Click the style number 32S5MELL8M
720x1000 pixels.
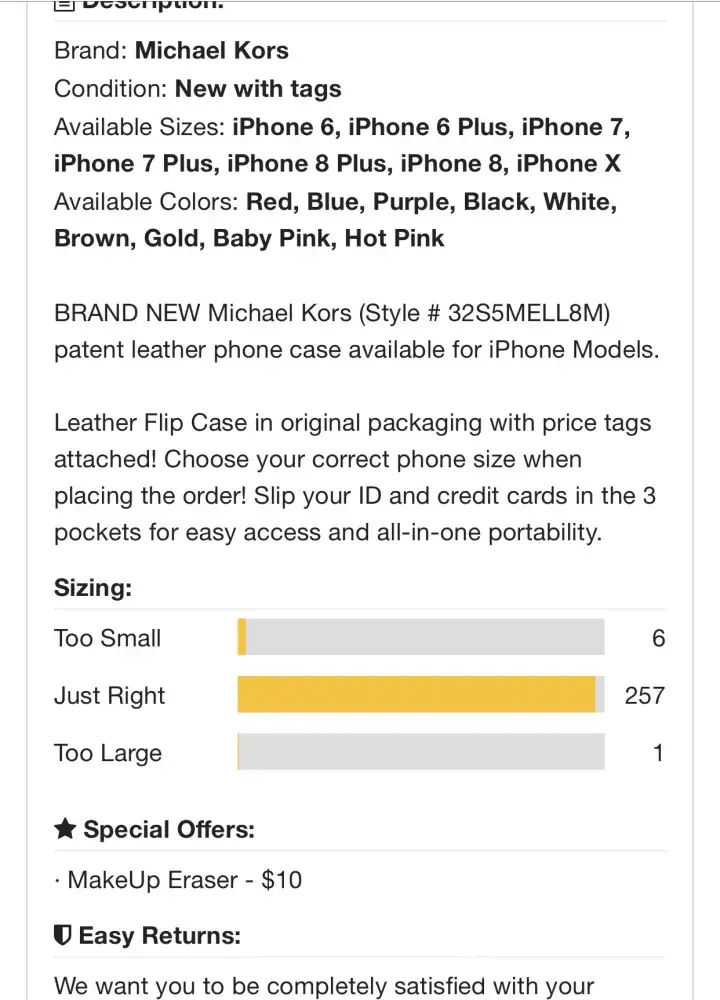pyautogui.click(x=528, y=313)
